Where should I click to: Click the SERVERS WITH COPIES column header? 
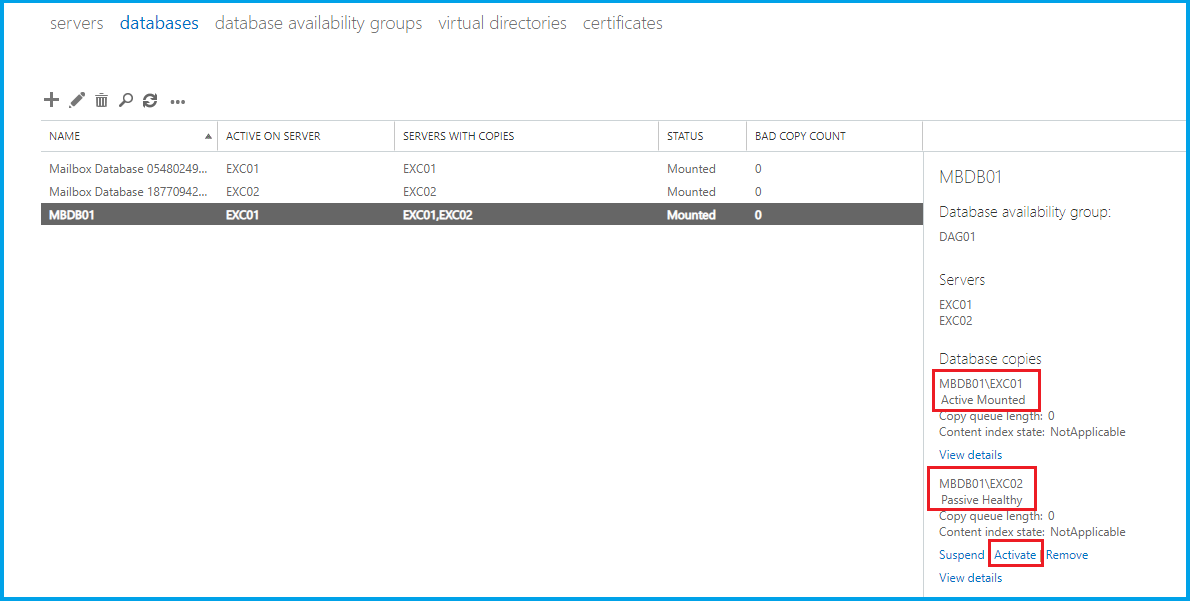(458, 136)
